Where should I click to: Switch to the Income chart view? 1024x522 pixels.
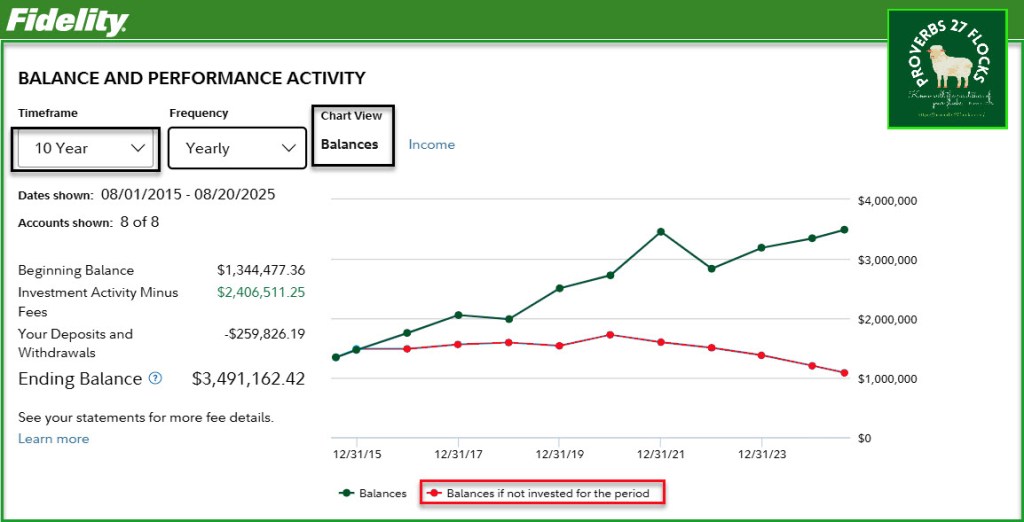[431, 144]
